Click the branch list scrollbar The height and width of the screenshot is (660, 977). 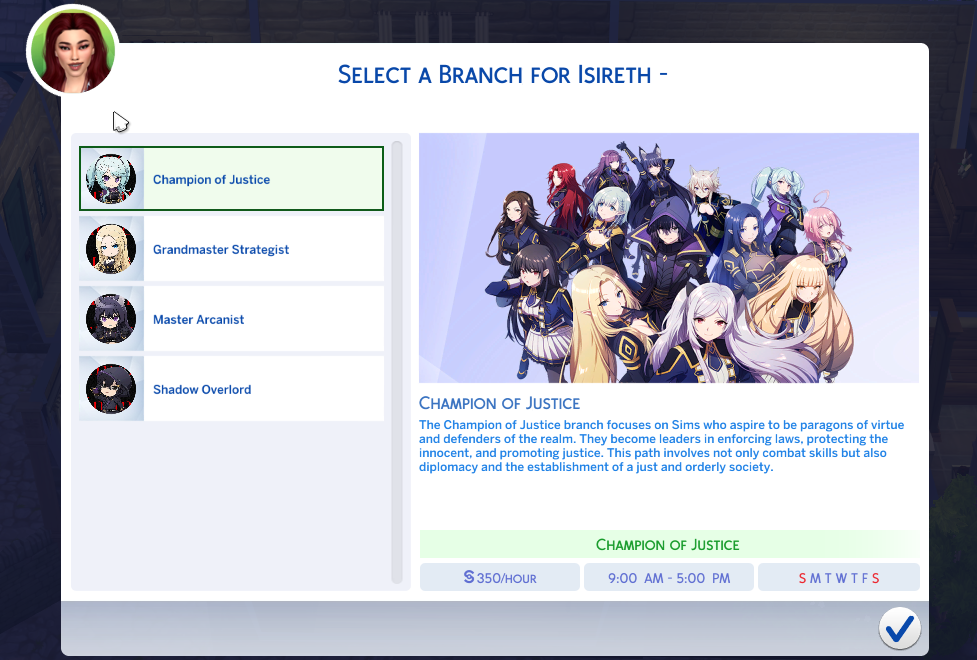coord(396,362)
